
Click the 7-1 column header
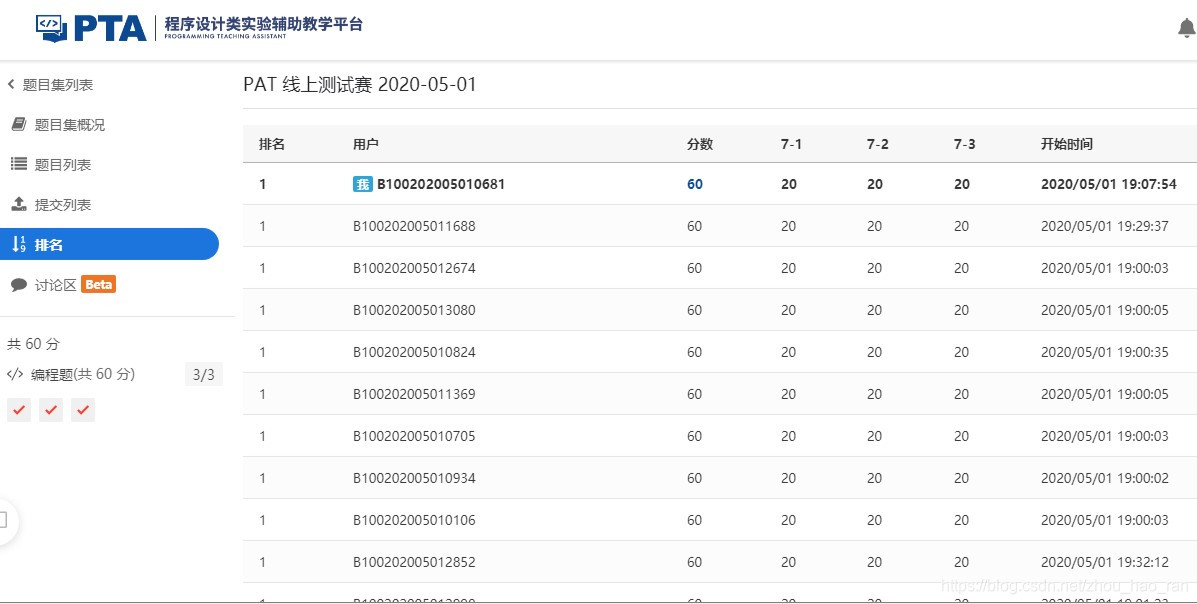point(791,144)
